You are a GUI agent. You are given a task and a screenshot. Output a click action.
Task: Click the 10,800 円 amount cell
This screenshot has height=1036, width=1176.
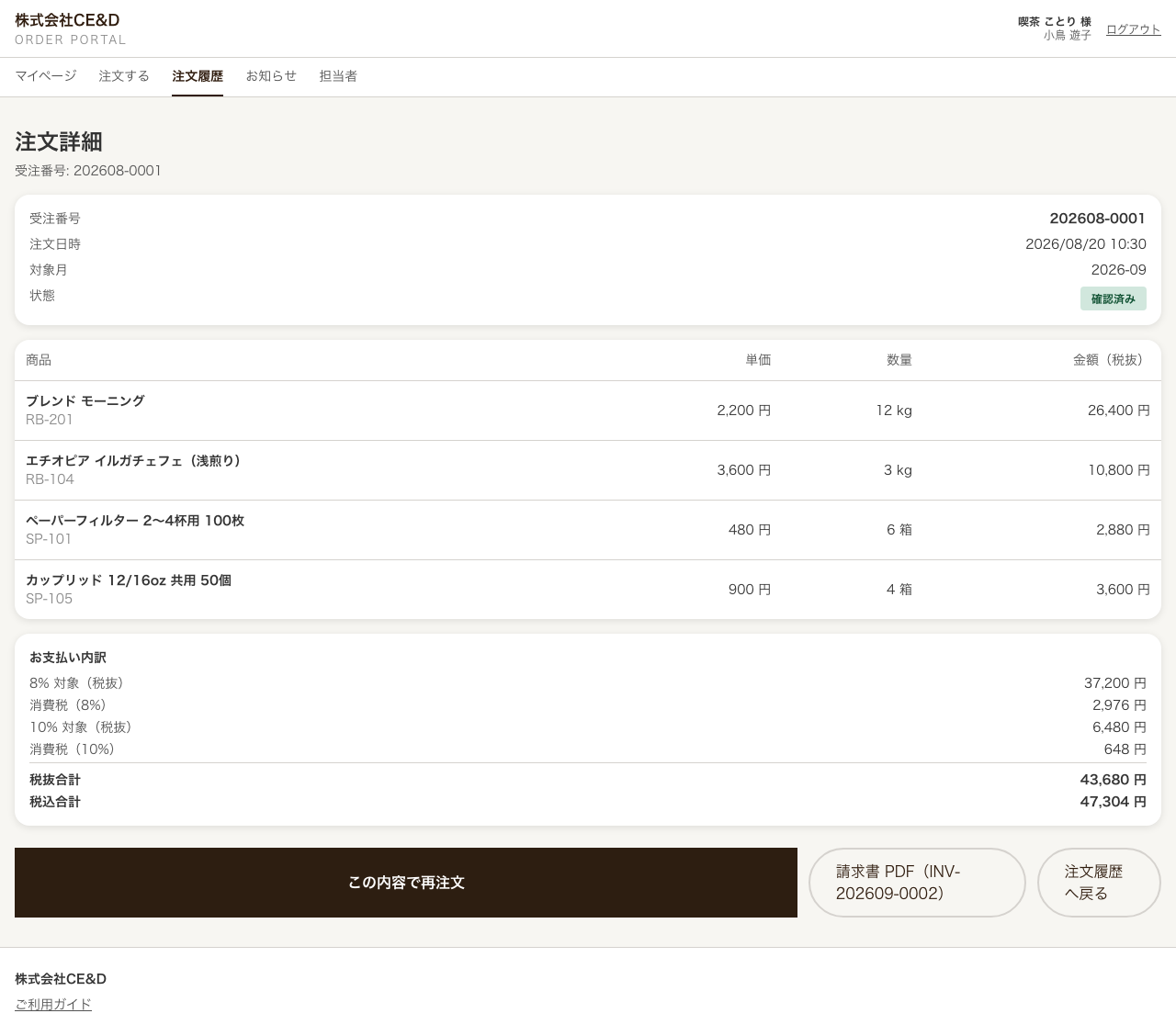[1119, 470]
